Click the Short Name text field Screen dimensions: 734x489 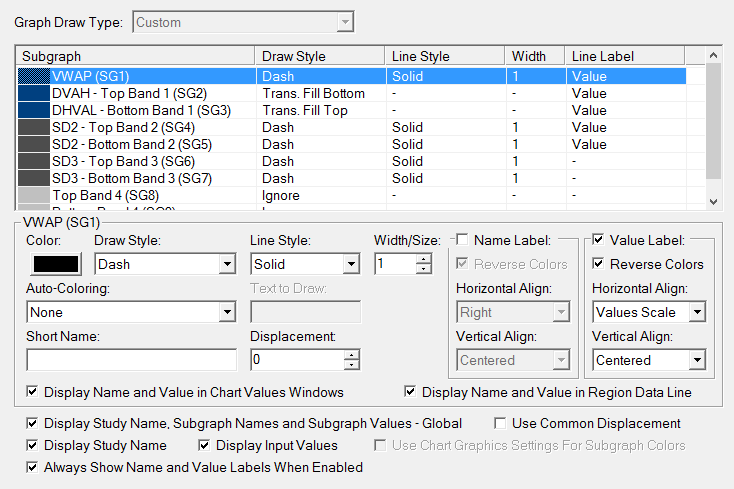131,360
